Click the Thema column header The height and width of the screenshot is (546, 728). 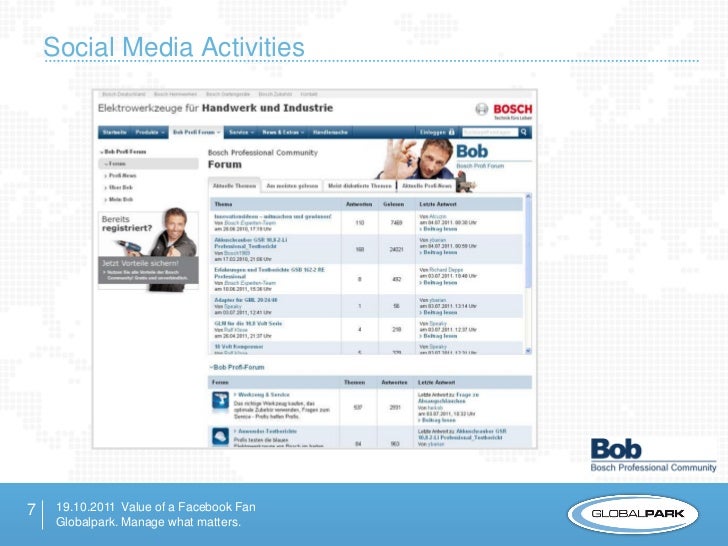[x=223, y=204]
